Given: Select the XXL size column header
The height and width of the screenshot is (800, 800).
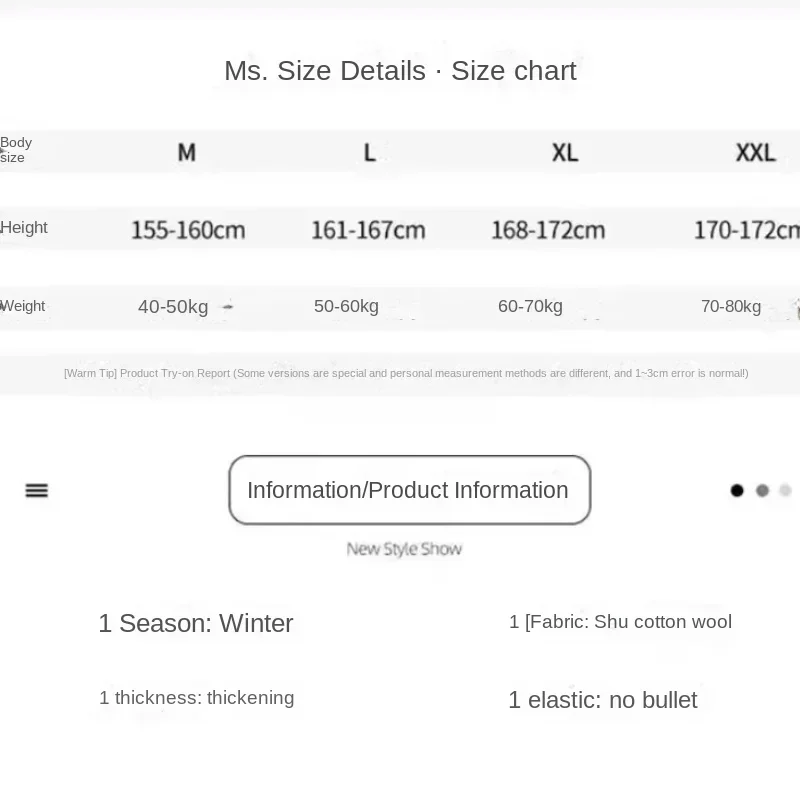Looking at the screenshot, I should (756, 152).
